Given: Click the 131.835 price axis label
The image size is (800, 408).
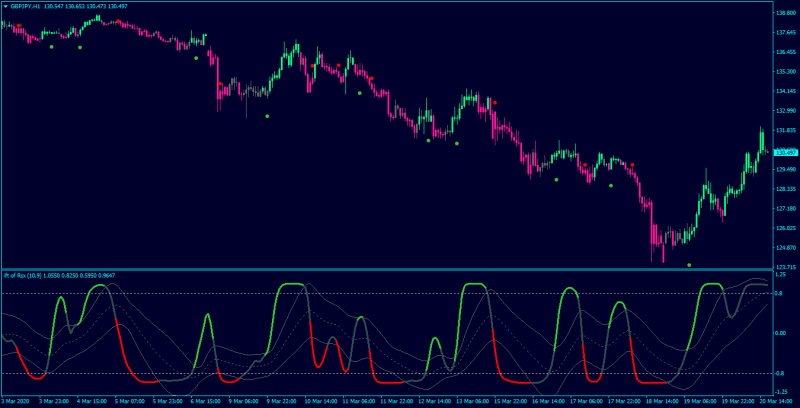Looking at the screenshot, I should coord(786,130).
